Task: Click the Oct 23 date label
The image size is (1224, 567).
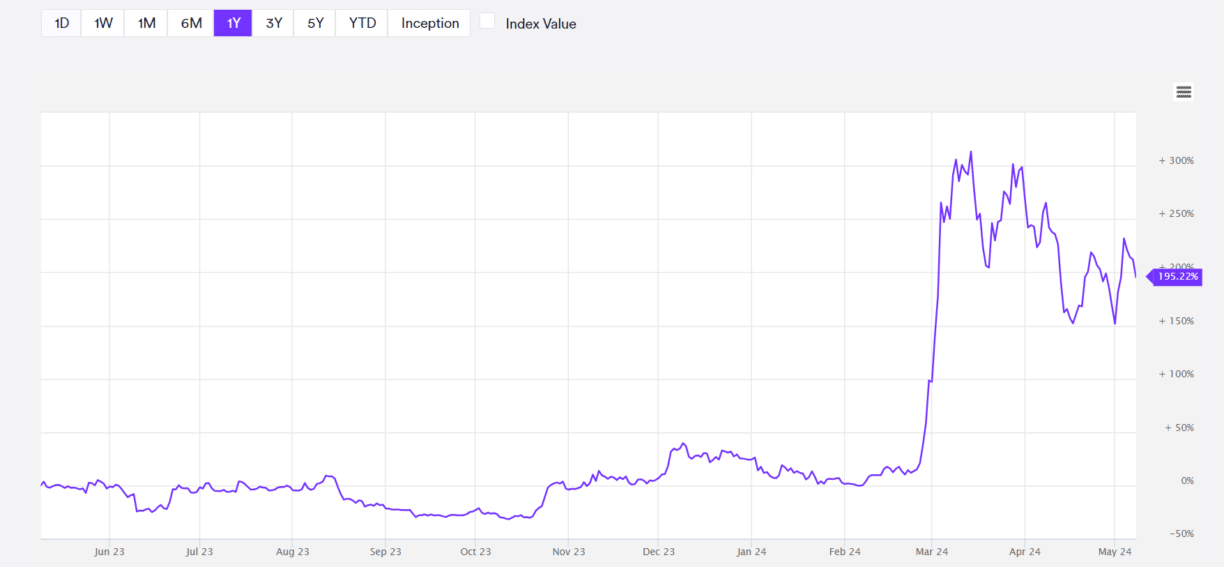Action: click(475, 550)
